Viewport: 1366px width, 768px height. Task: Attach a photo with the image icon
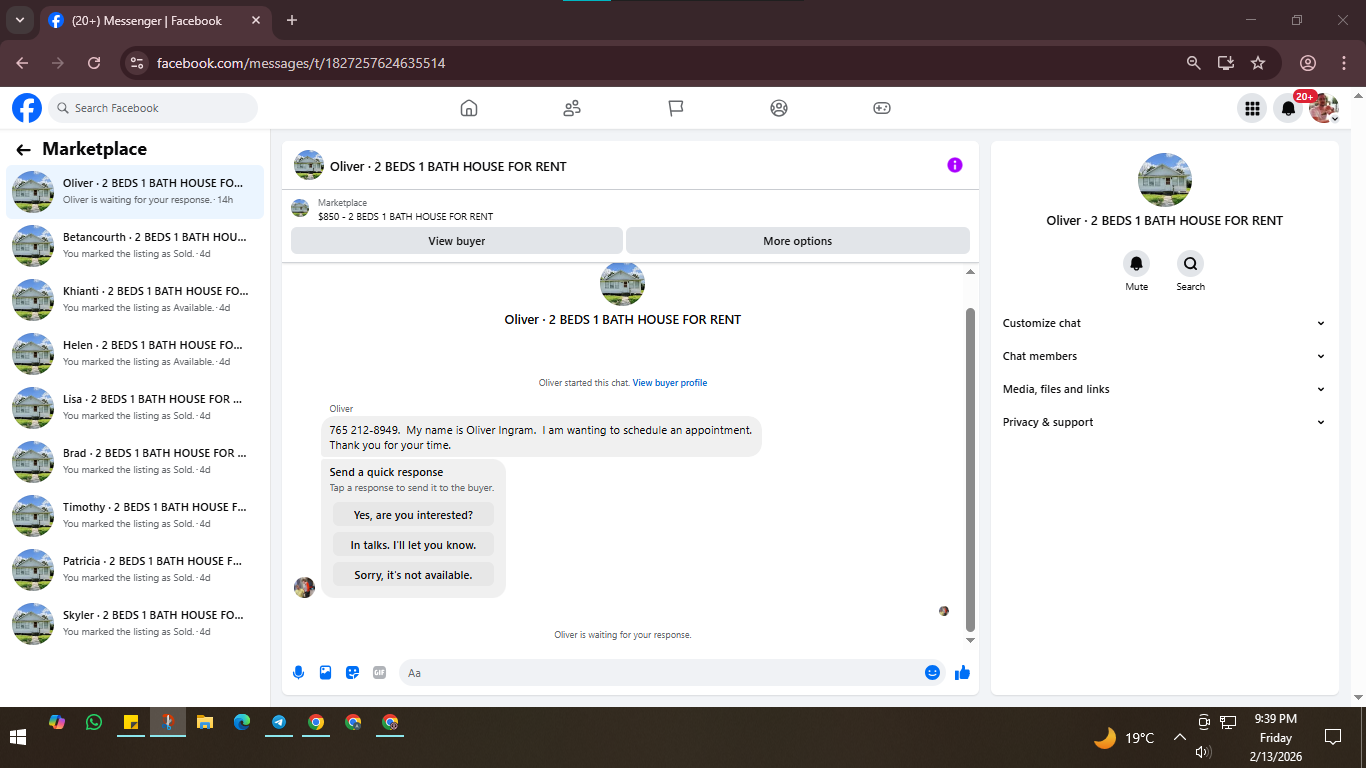325,673
